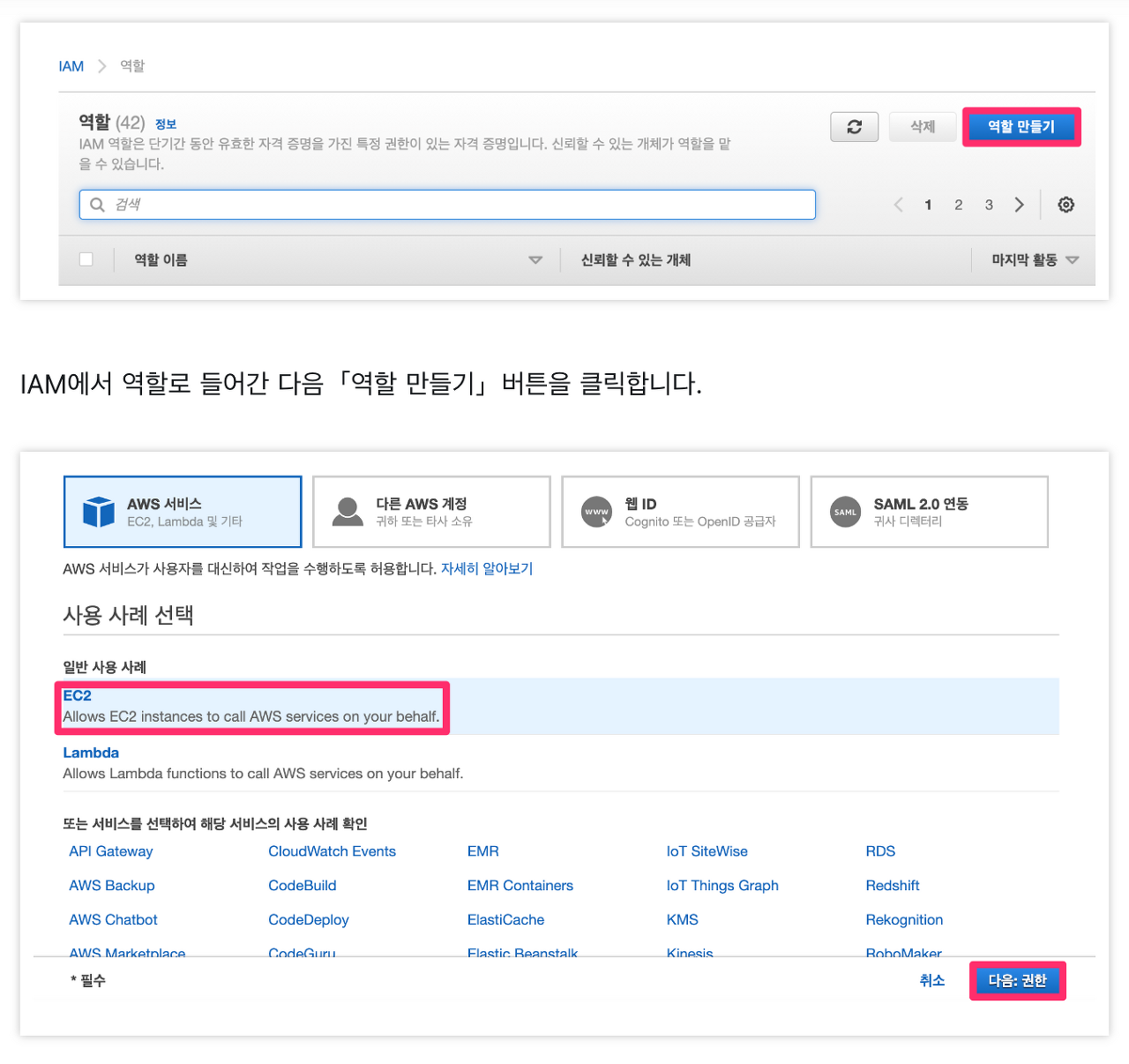Click the web ID www icon

pos(597,512)
